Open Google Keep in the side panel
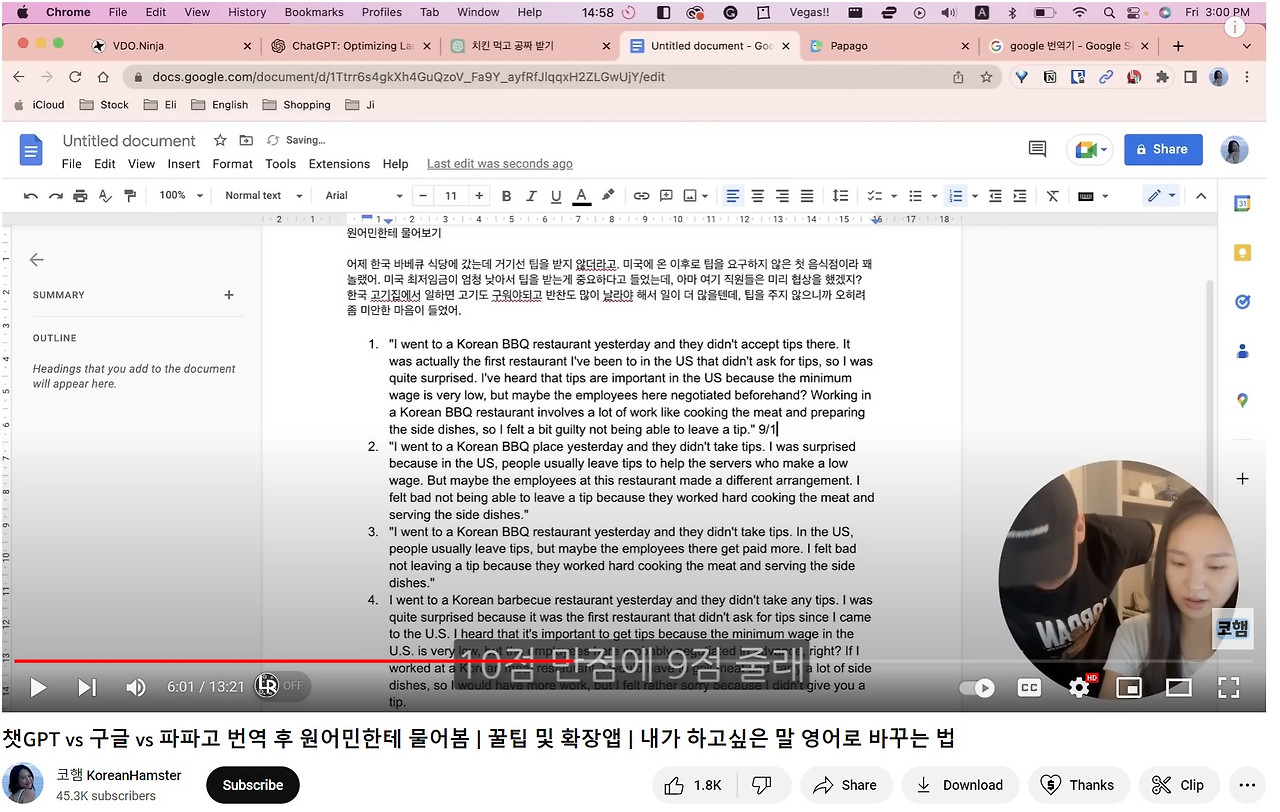Viewport: 1280px width, 812px height. pos(1242,254)
